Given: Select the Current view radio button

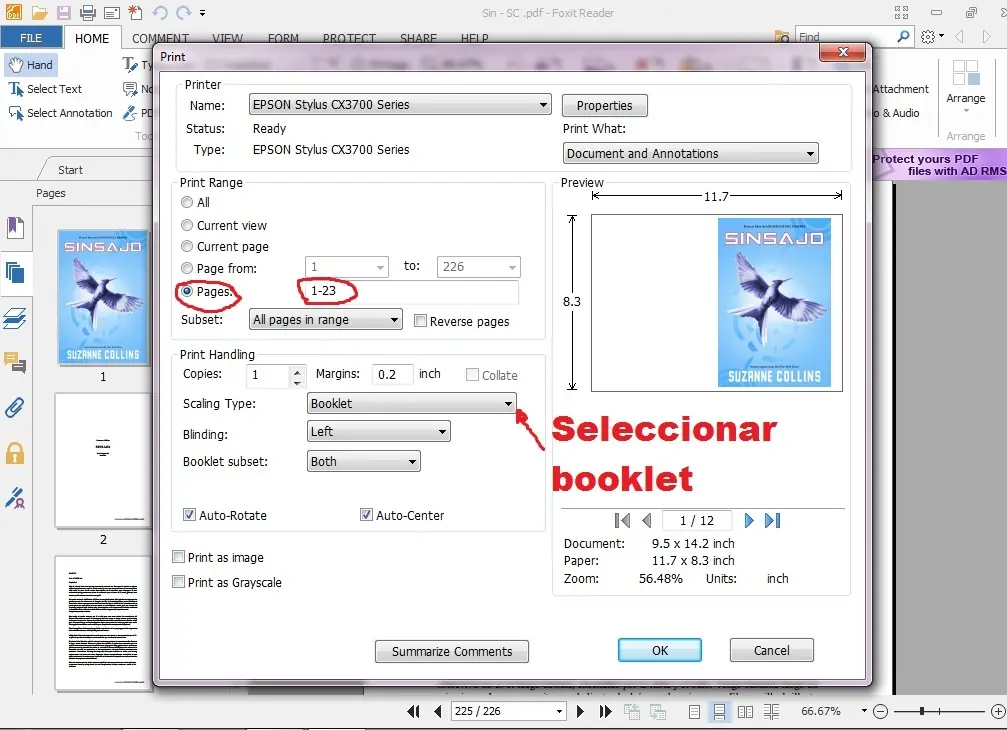Looking at the screenshot, I should pyautogui.click(x=187, y=225).
